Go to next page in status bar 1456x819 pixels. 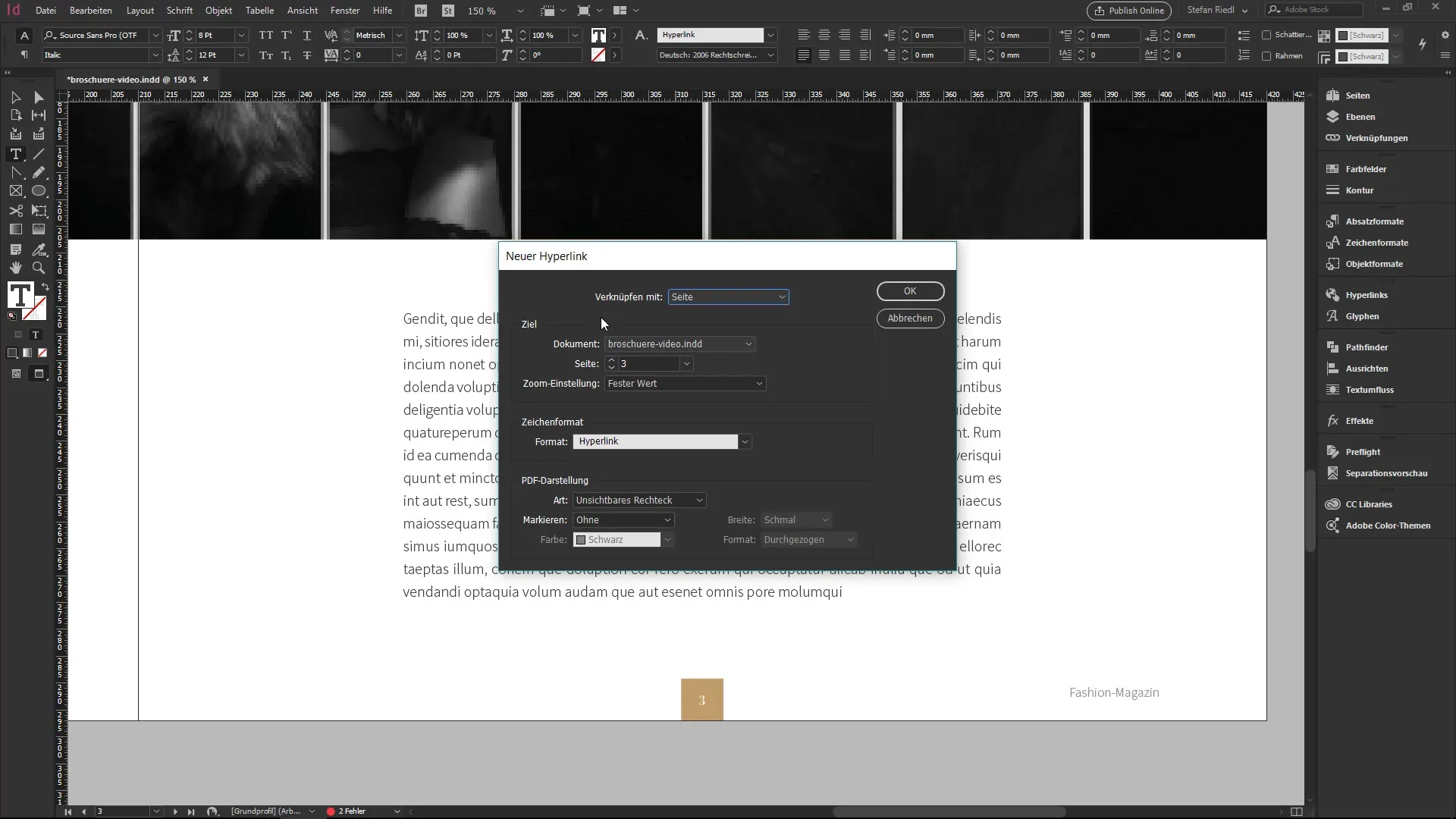[x=175, y=811]
